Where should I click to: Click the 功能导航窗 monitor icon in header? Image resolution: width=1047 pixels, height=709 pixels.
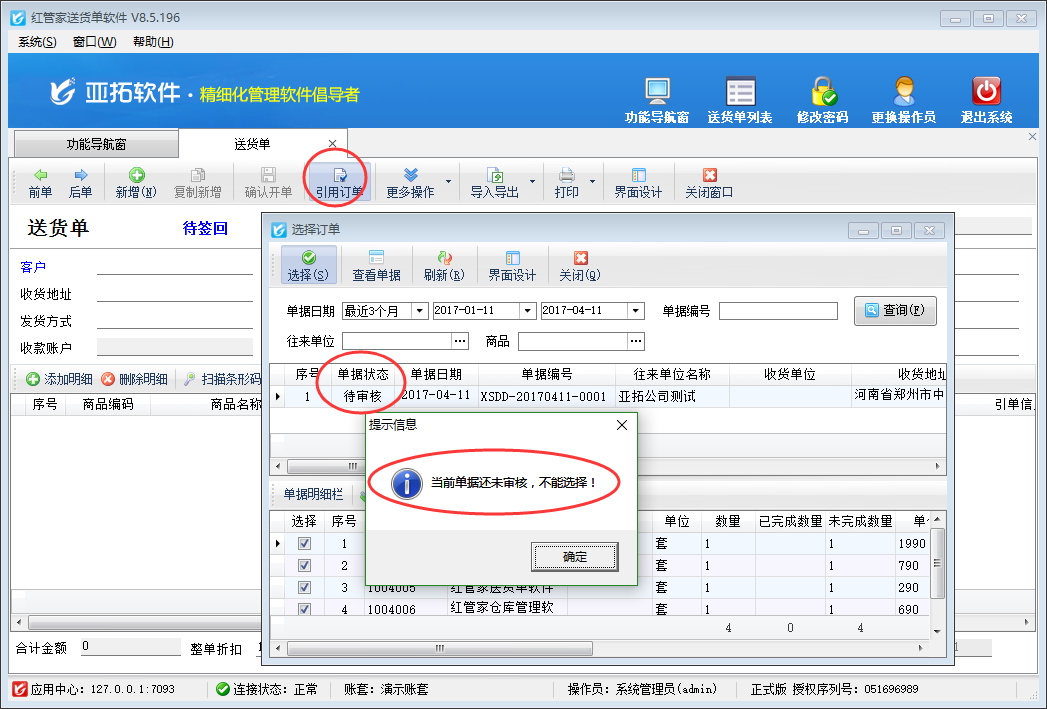coord(656,92)
